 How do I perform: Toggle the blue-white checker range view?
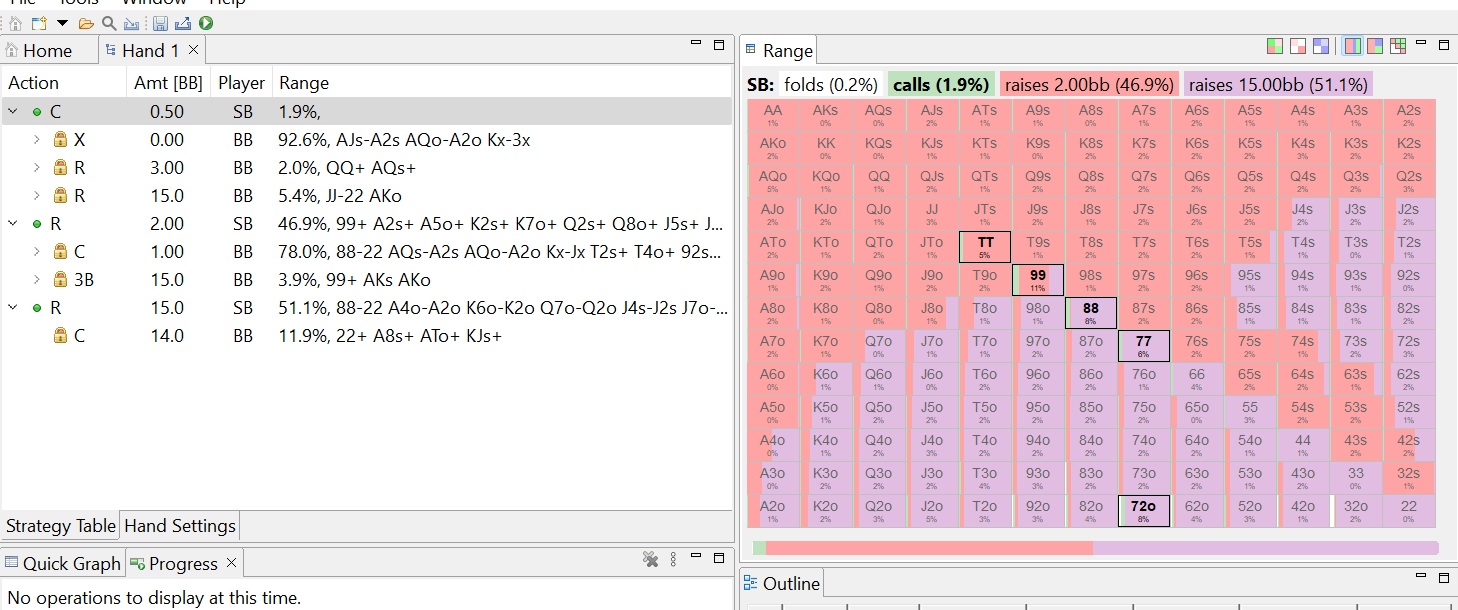click(1322, 46)
